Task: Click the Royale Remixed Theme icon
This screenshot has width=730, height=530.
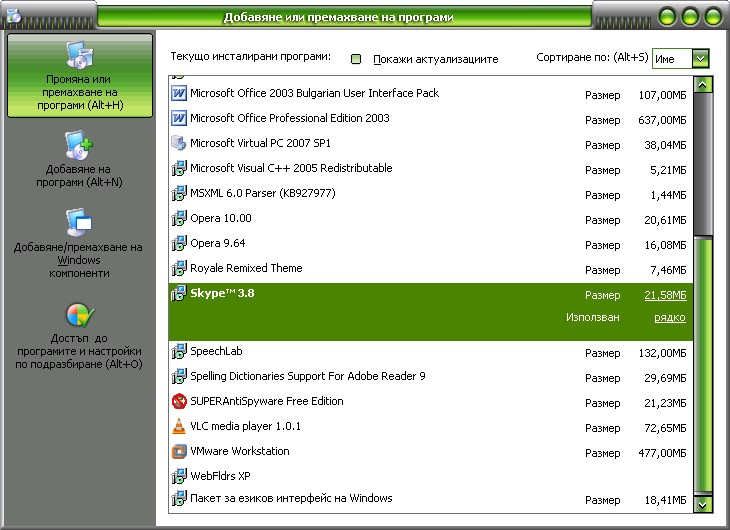Action: pos(179,268)
